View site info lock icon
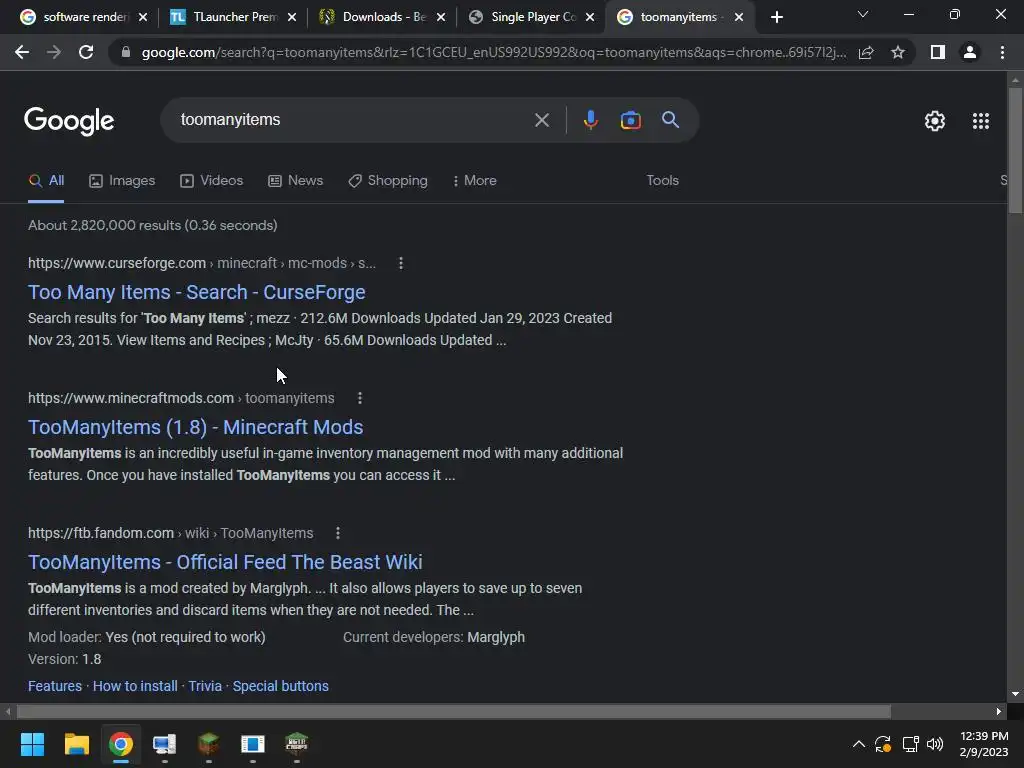This screenshot has height=768, width=1024. pyautogui.click(x=126, y=52)
